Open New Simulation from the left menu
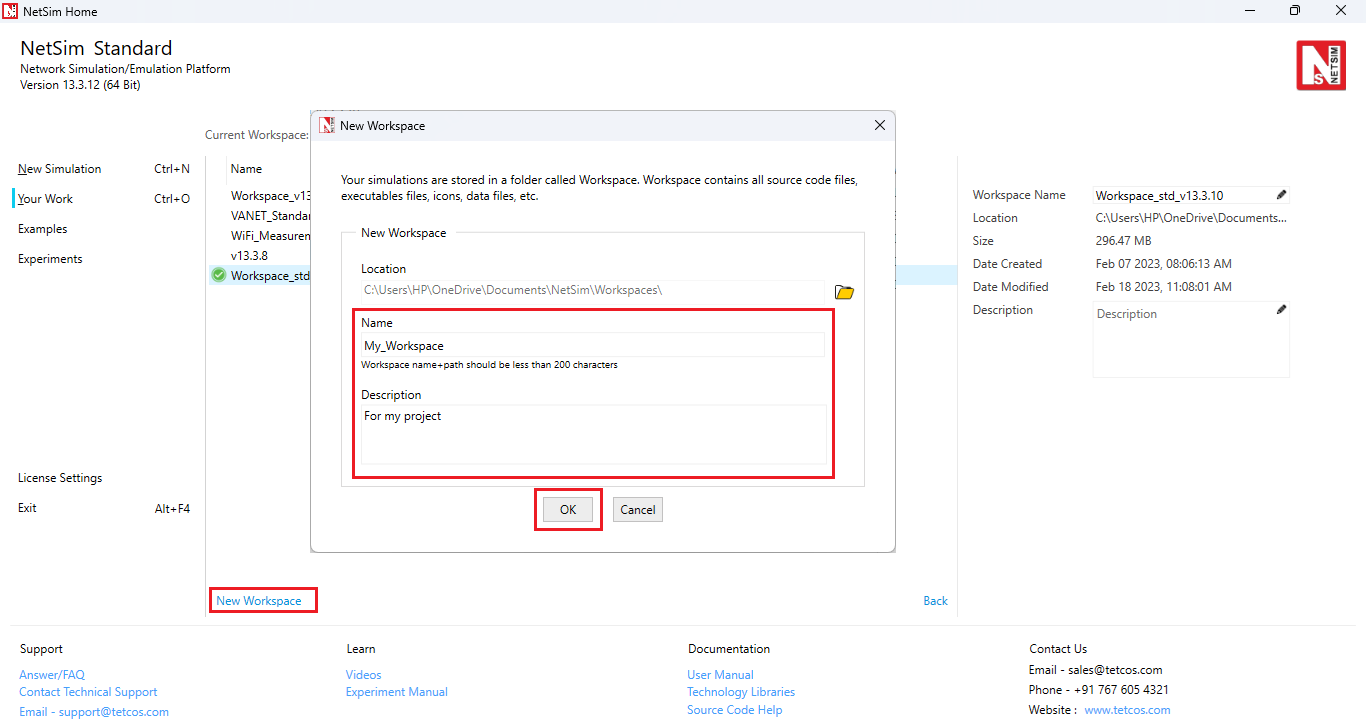1366x720 pixels. click(60, 169)
